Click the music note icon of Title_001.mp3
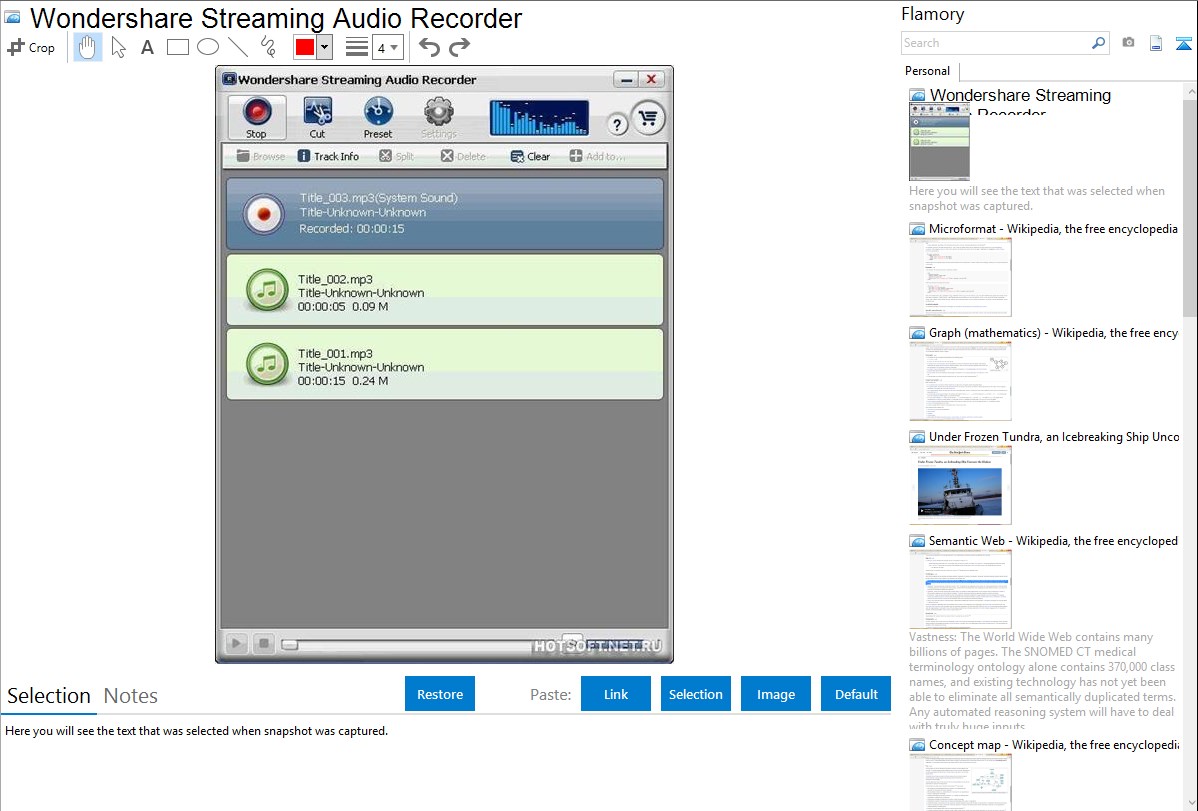 point(267,365)
